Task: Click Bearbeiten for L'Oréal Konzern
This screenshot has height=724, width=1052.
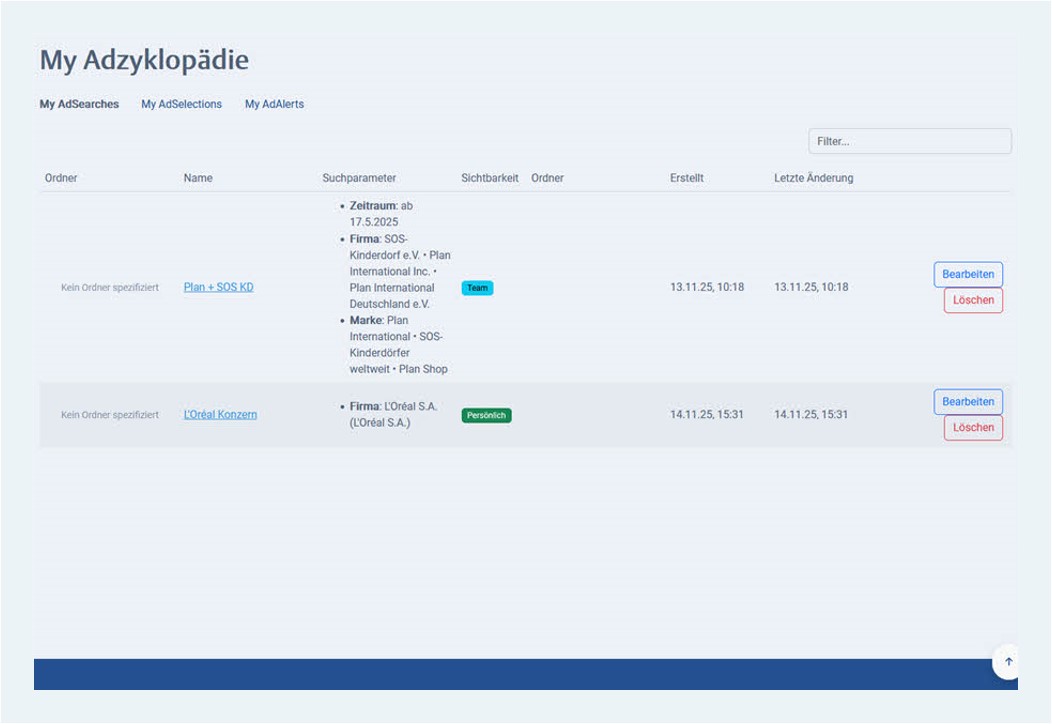Action: pos(968,401)
